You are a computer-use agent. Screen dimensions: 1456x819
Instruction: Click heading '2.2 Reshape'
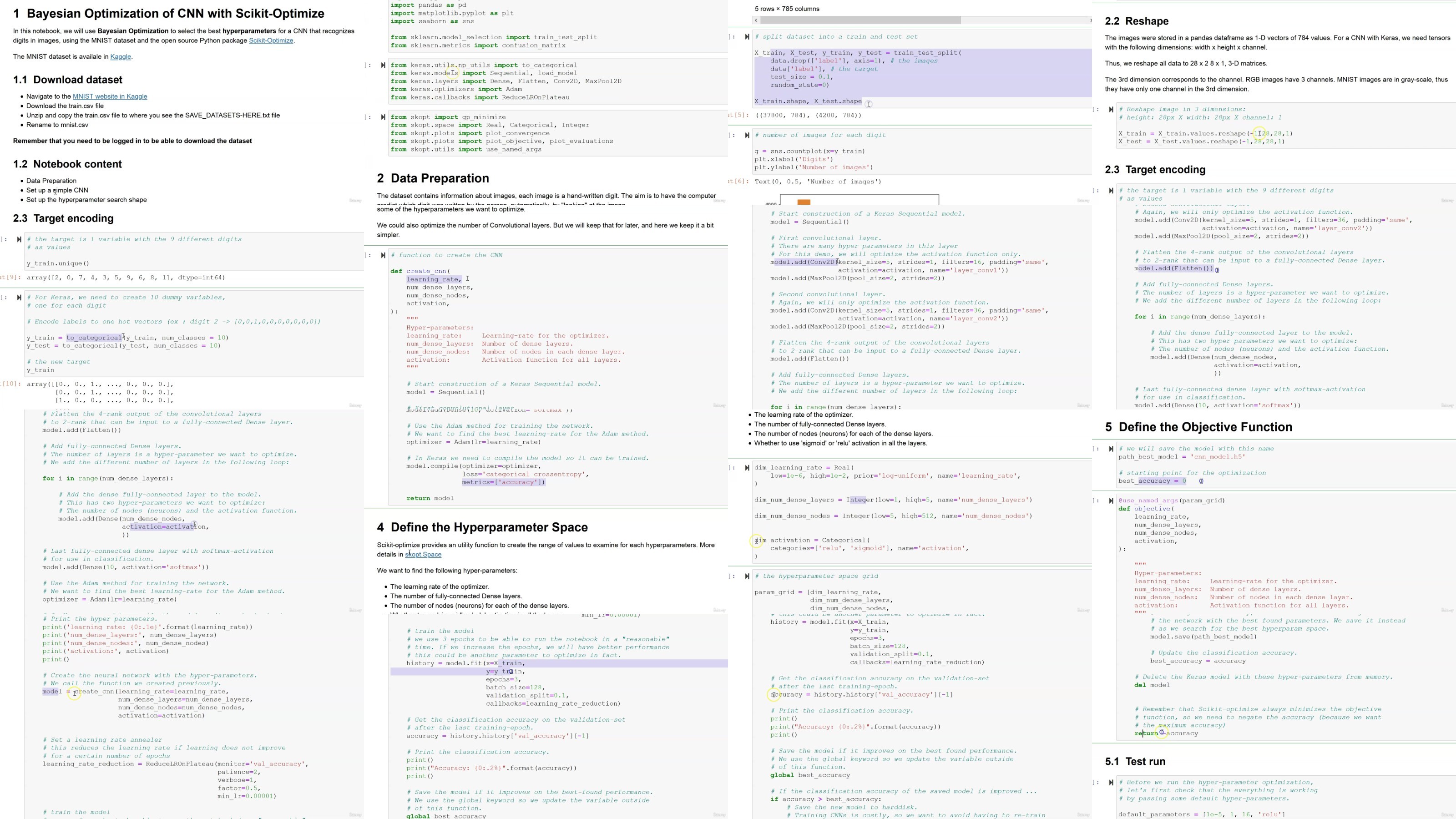[1137, 21]
